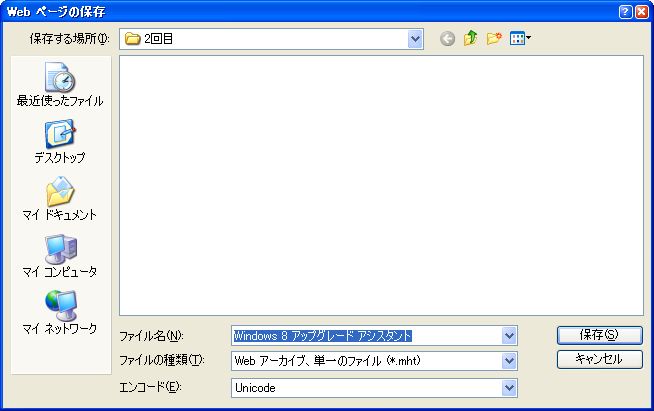This screenshot has height=411, width=654.
Task: Open マイ コンピュータ location
Action: click(60, 256)
